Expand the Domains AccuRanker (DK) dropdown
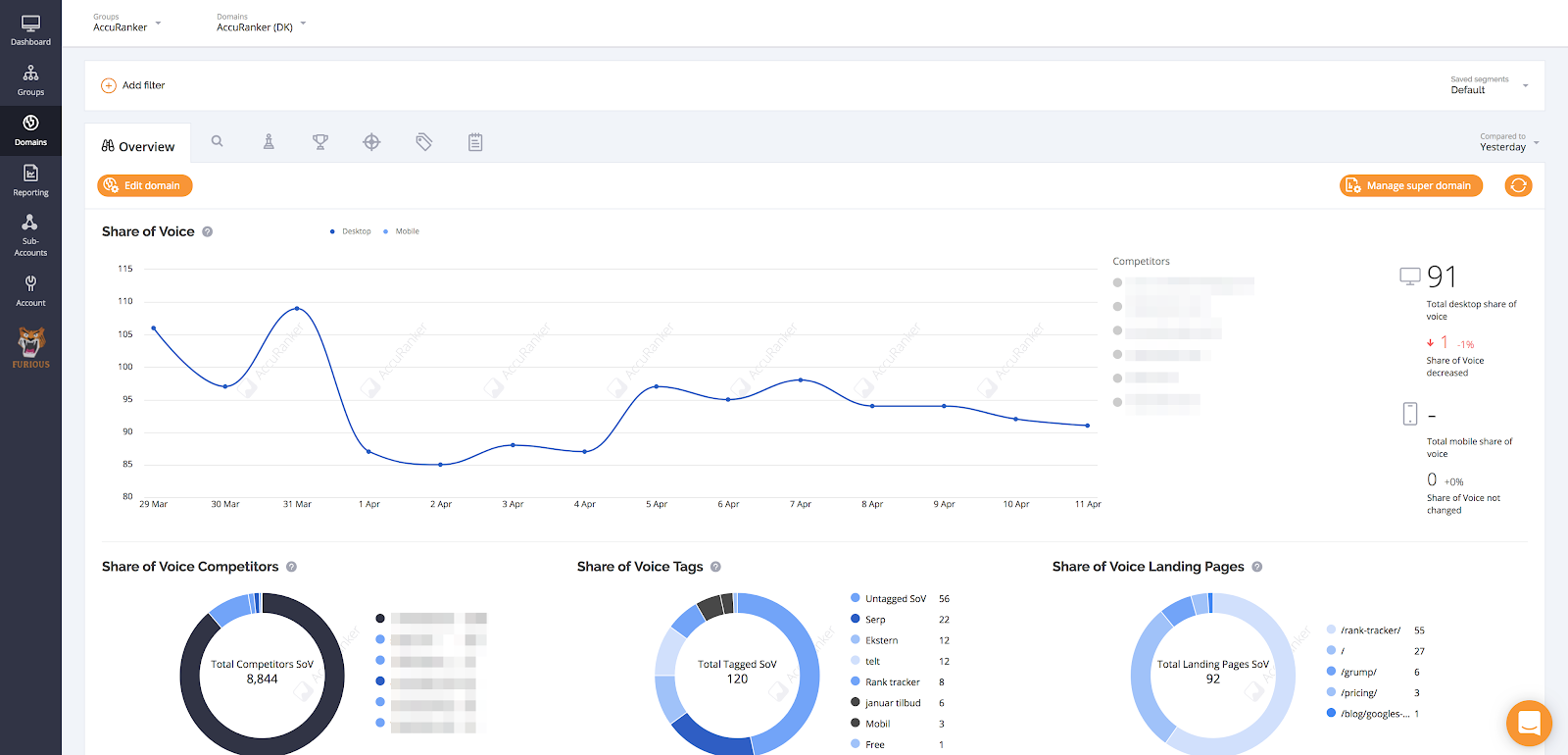1568x755 pixels. (x=262, y=23)
